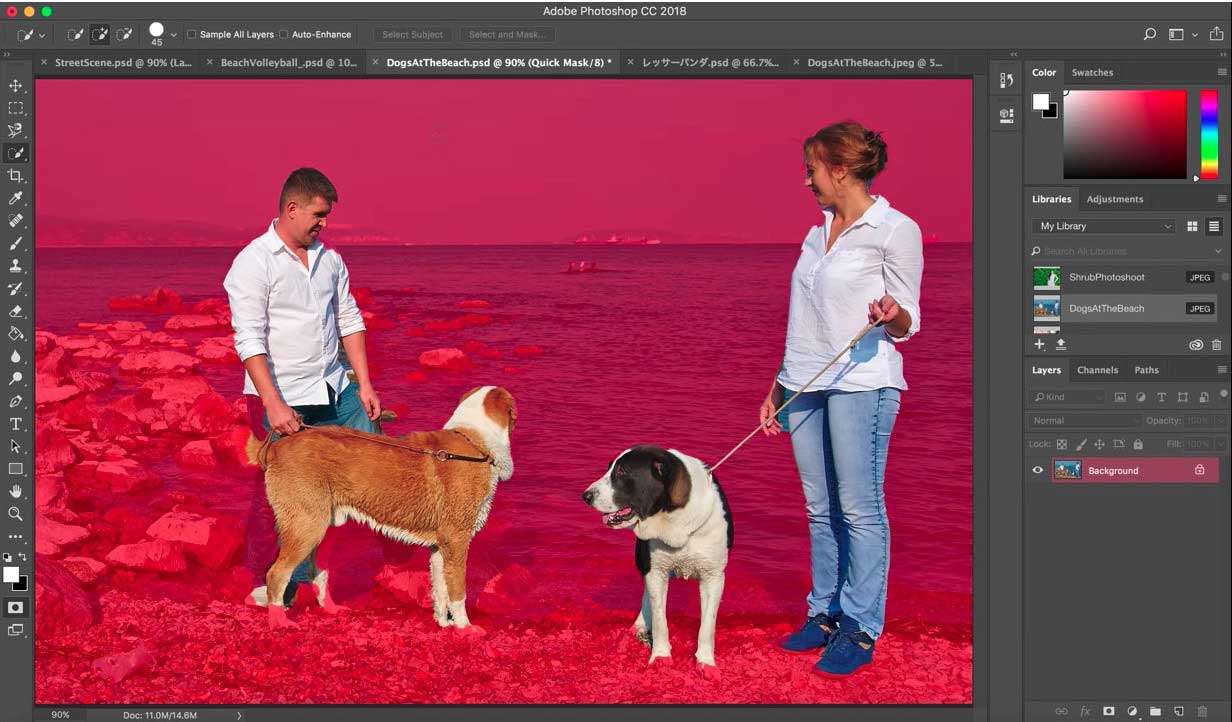1232x722 pixels.
Task: Open the My Library dropdown
Action: (1104, 227)
